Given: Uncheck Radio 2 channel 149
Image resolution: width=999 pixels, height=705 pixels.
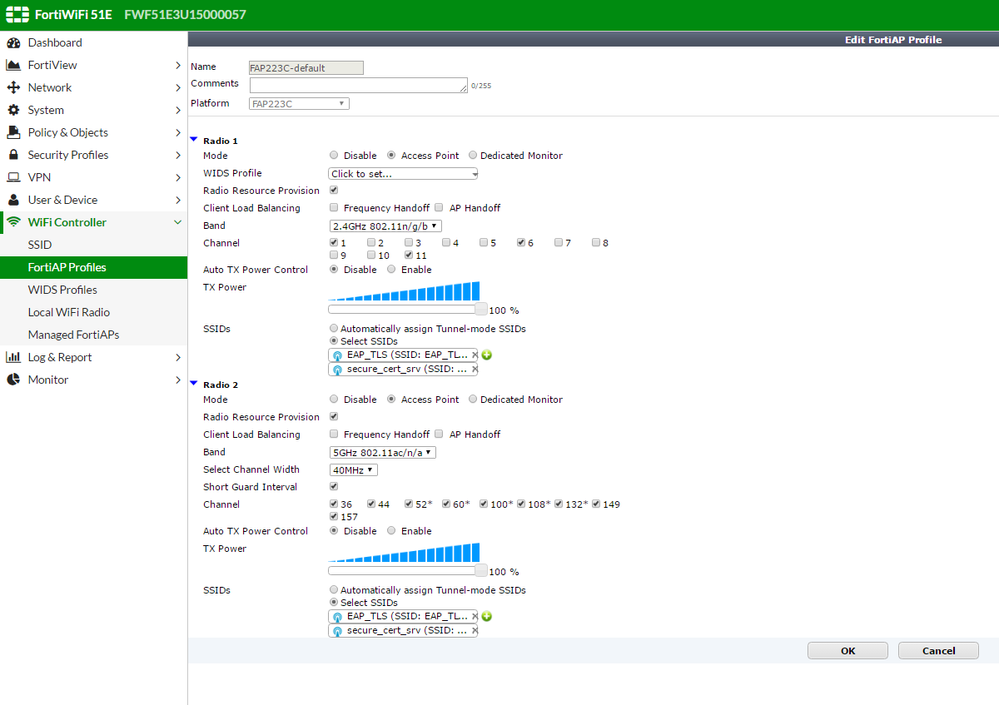Looking at the screenshot, I should pyautogui.click(x=596, y=503).
